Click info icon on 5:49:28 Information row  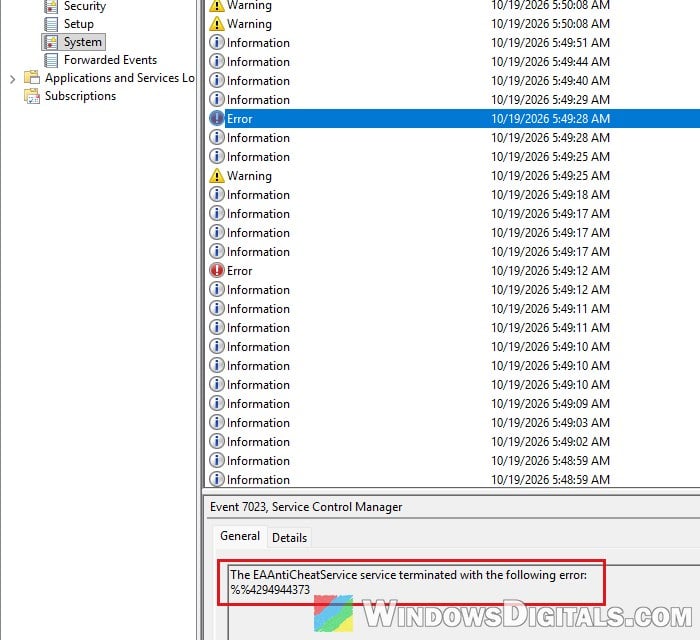[217, 137]
